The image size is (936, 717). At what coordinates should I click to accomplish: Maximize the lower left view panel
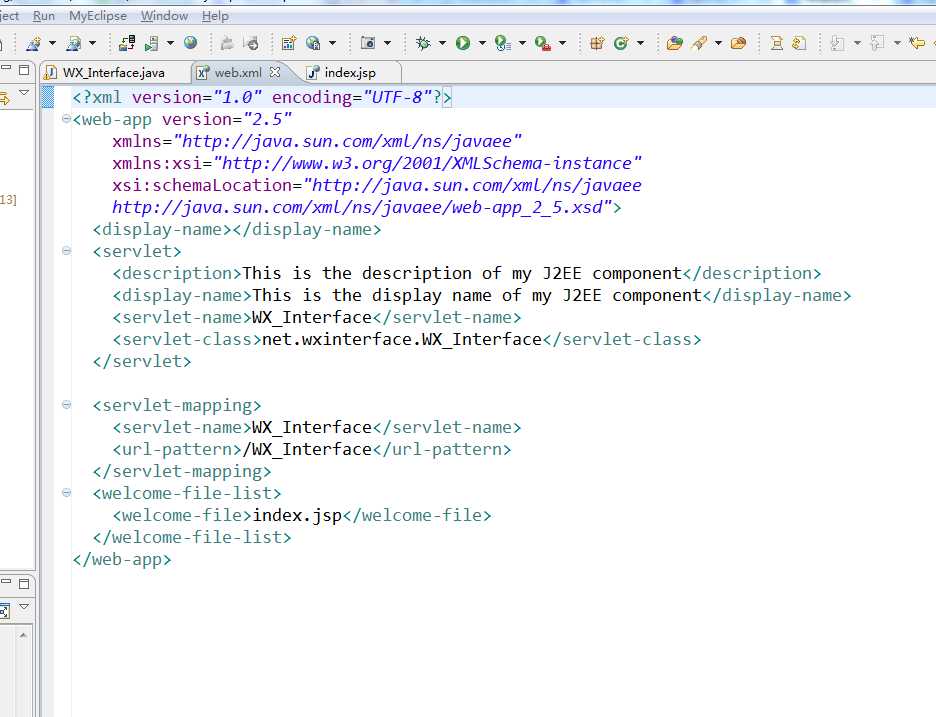point(24,583)
